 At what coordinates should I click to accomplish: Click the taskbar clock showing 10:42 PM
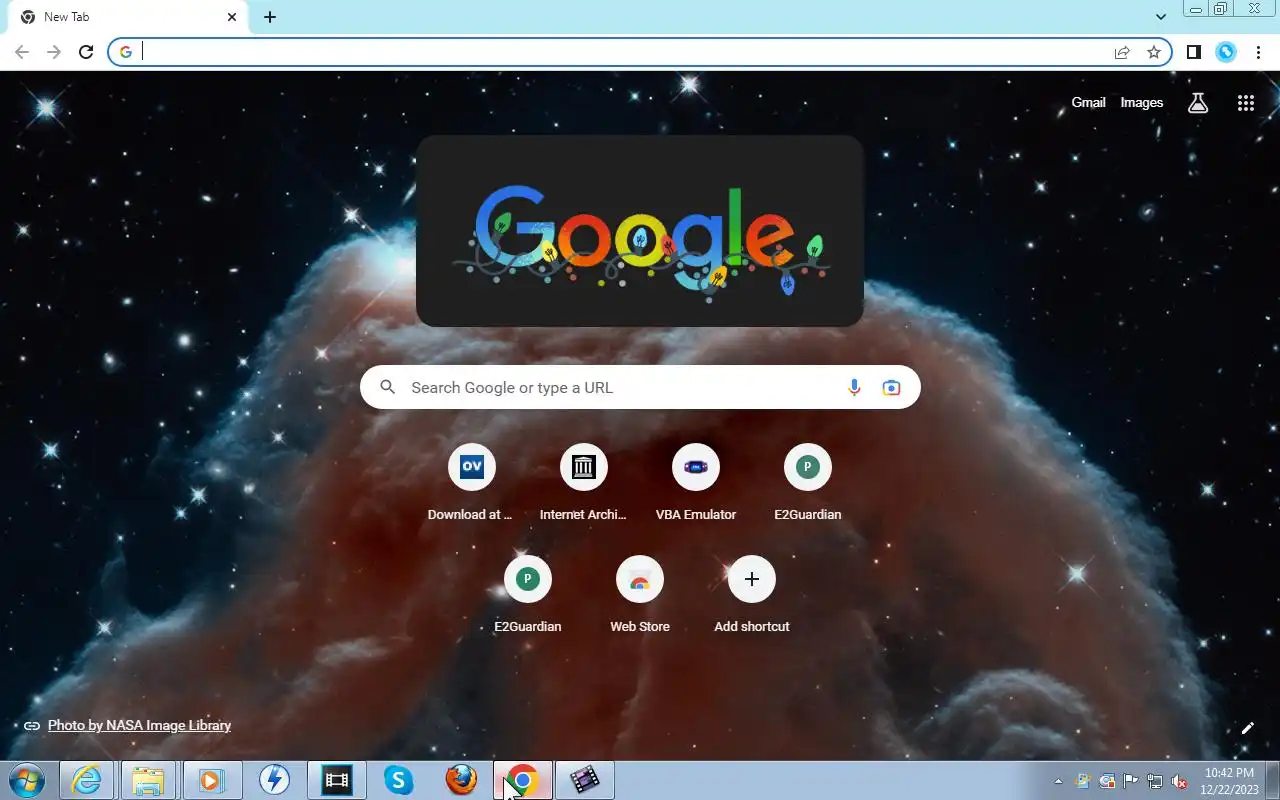coord(1230,781)
